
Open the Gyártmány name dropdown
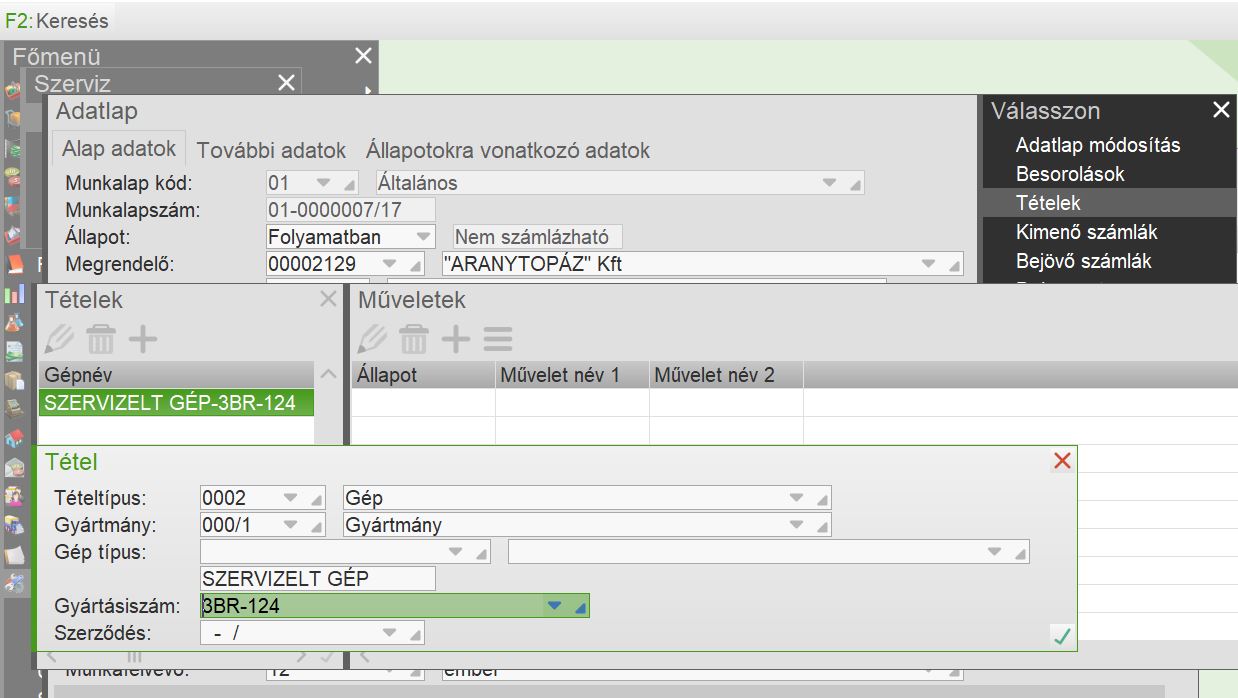click(796, 525)
